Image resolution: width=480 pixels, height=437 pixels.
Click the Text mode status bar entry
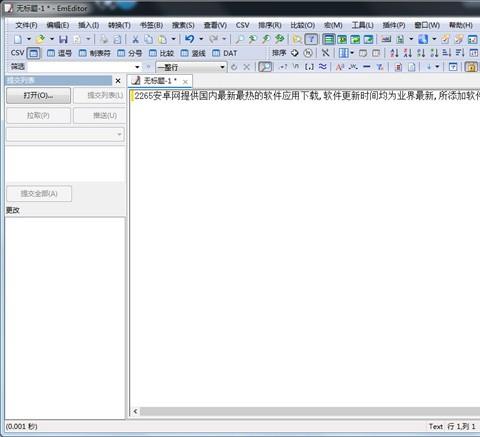click(436, 426)
